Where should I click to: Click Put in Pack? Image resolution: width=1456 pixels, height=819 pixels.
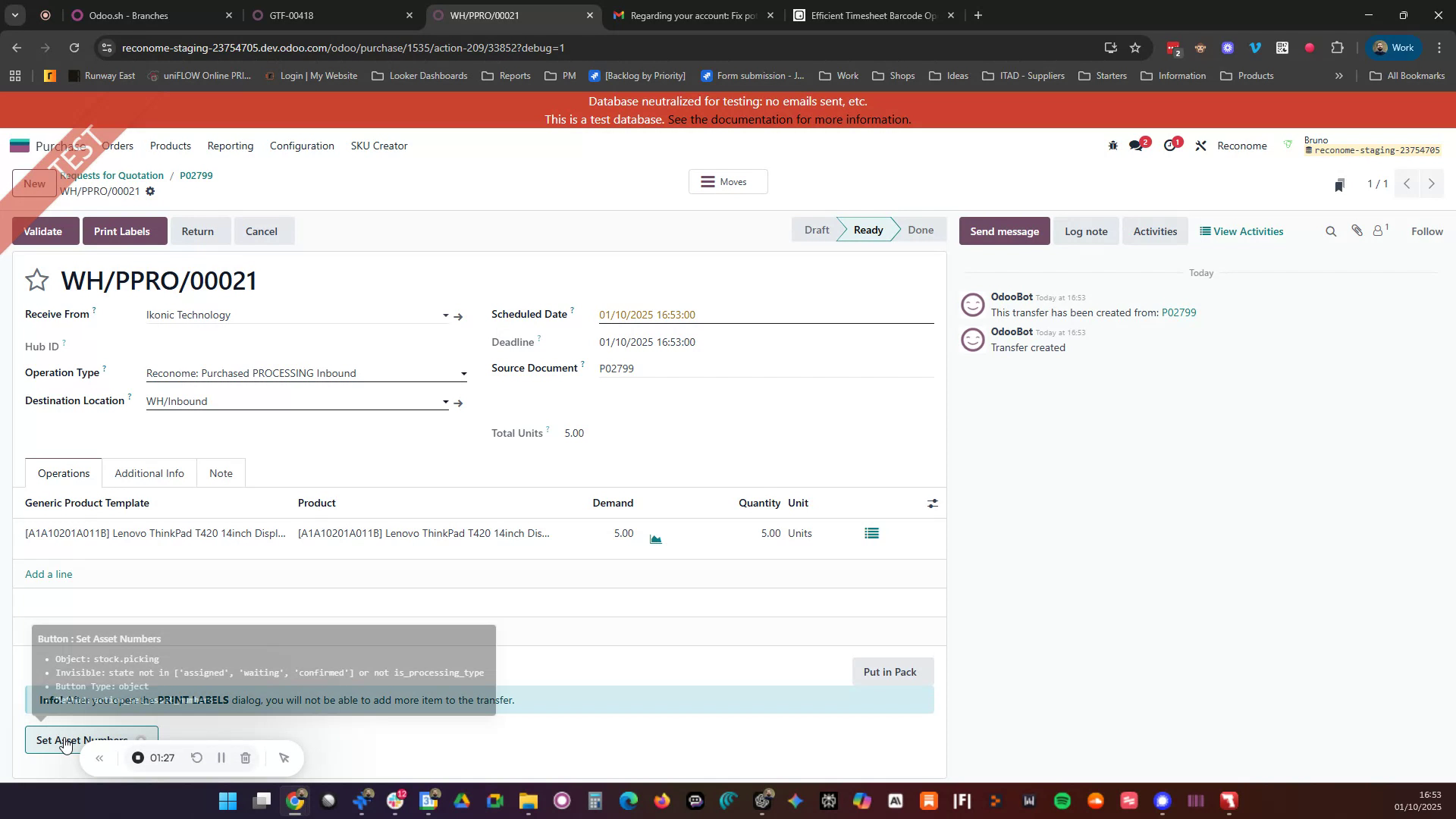[x=891, y=671]
